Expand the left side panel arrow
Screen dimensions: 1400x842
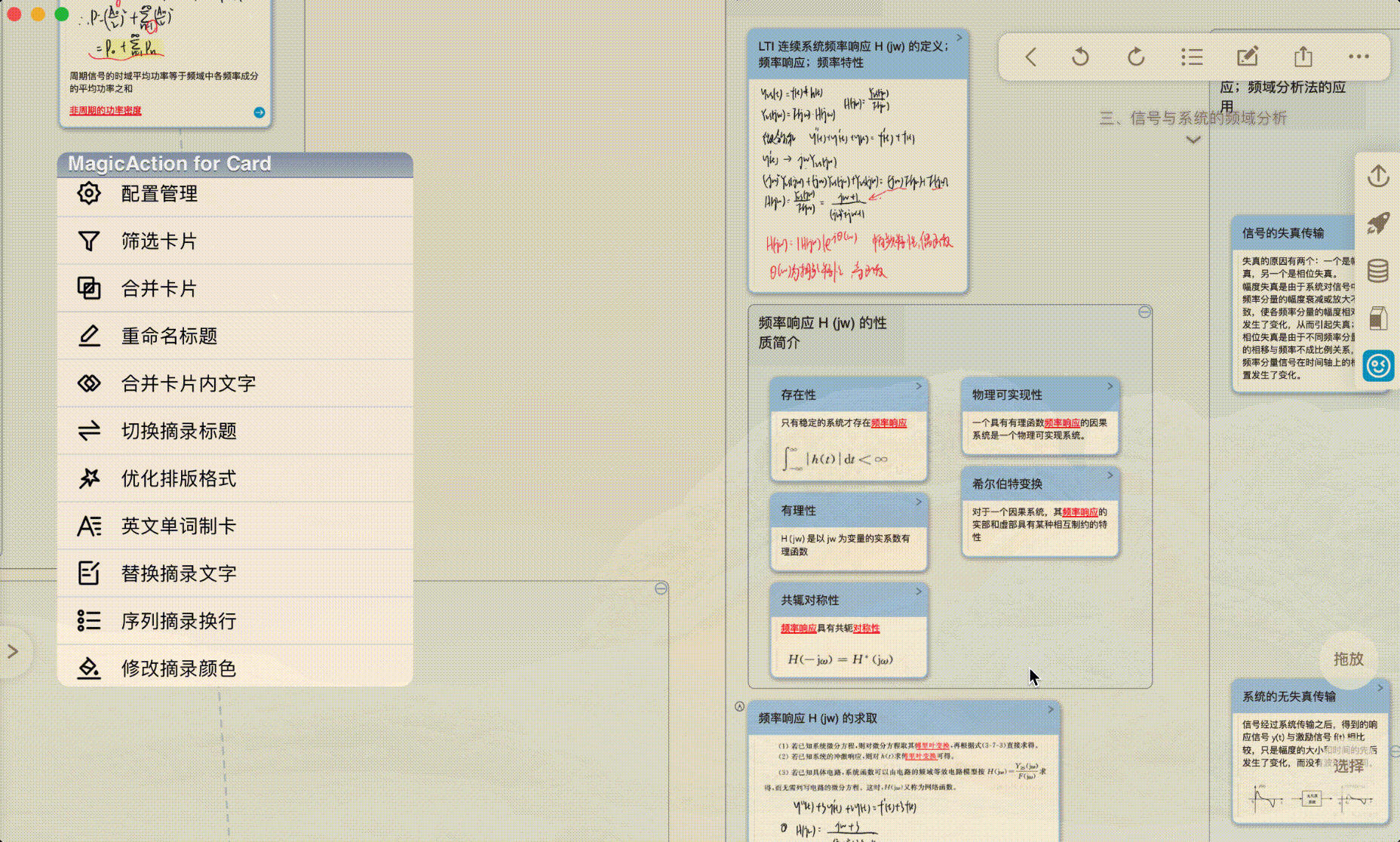[13, 651]
